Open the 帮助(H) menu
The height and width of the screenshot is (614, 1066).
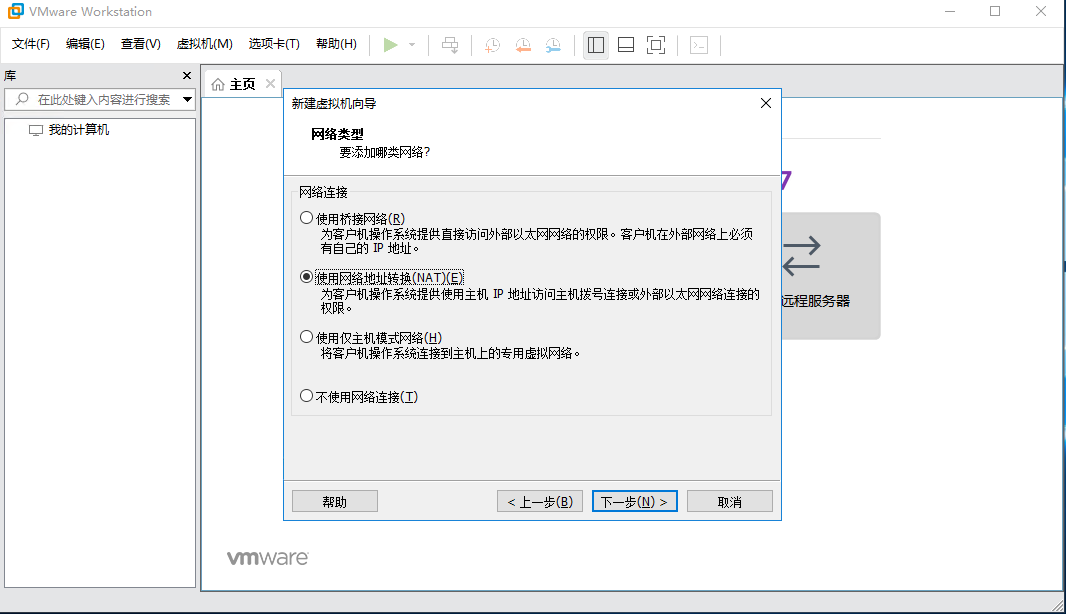tap(337, 44)
